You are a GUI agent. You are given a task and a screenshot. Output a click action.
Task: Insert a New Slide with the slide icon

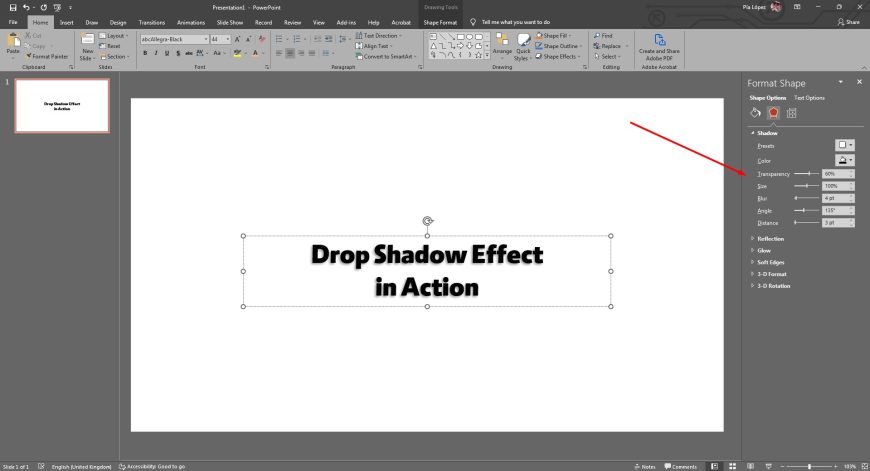[87, 39]
